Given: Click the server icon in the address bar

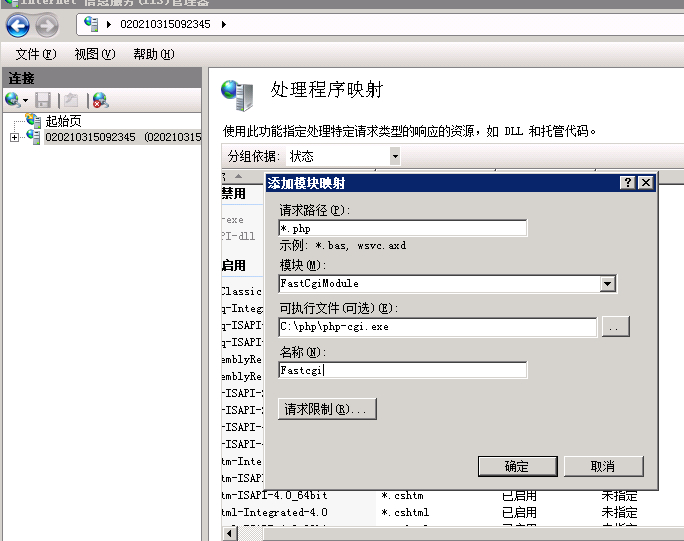Looking at the screenshot, I should [91, 24].
